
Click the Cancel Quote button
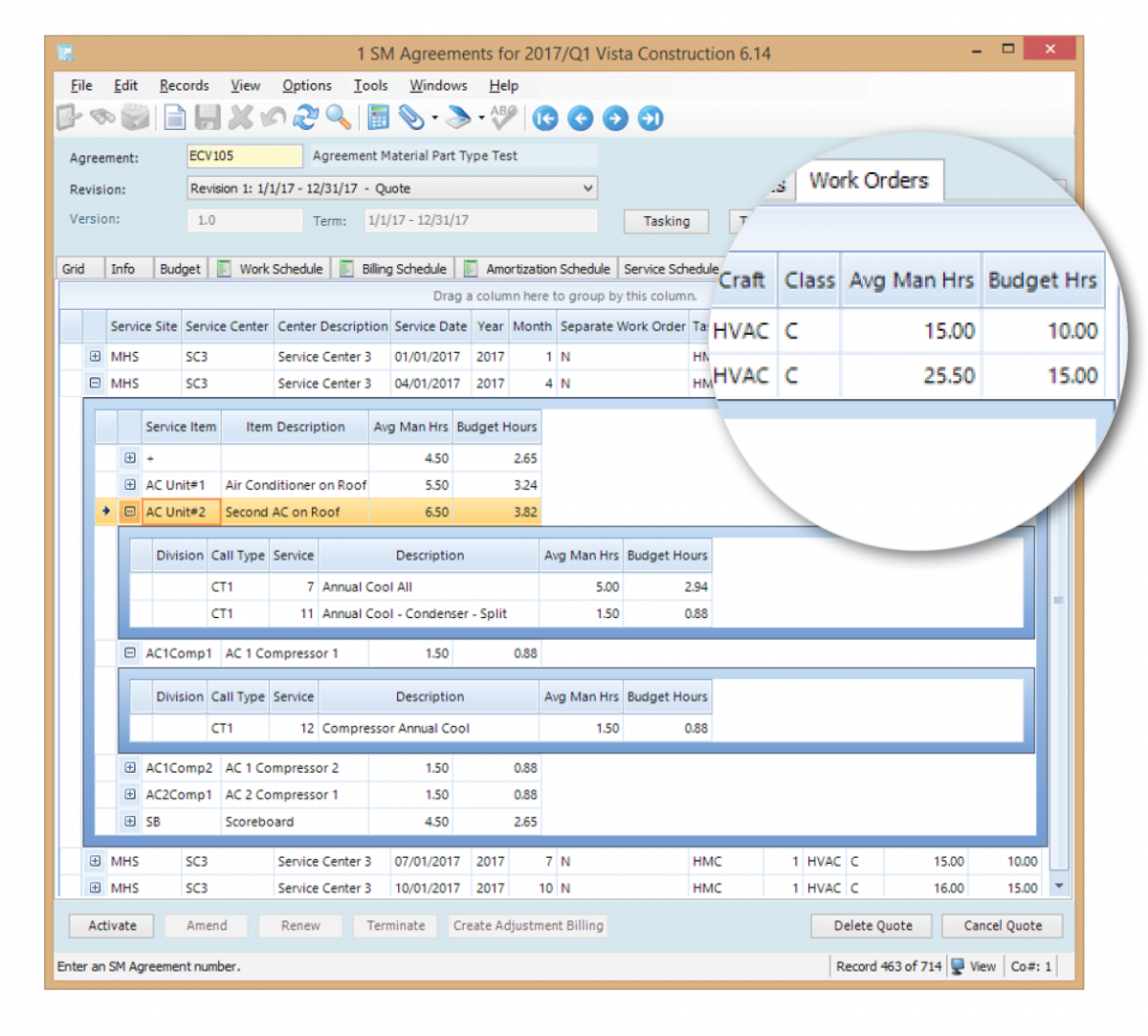(1003, 925)
